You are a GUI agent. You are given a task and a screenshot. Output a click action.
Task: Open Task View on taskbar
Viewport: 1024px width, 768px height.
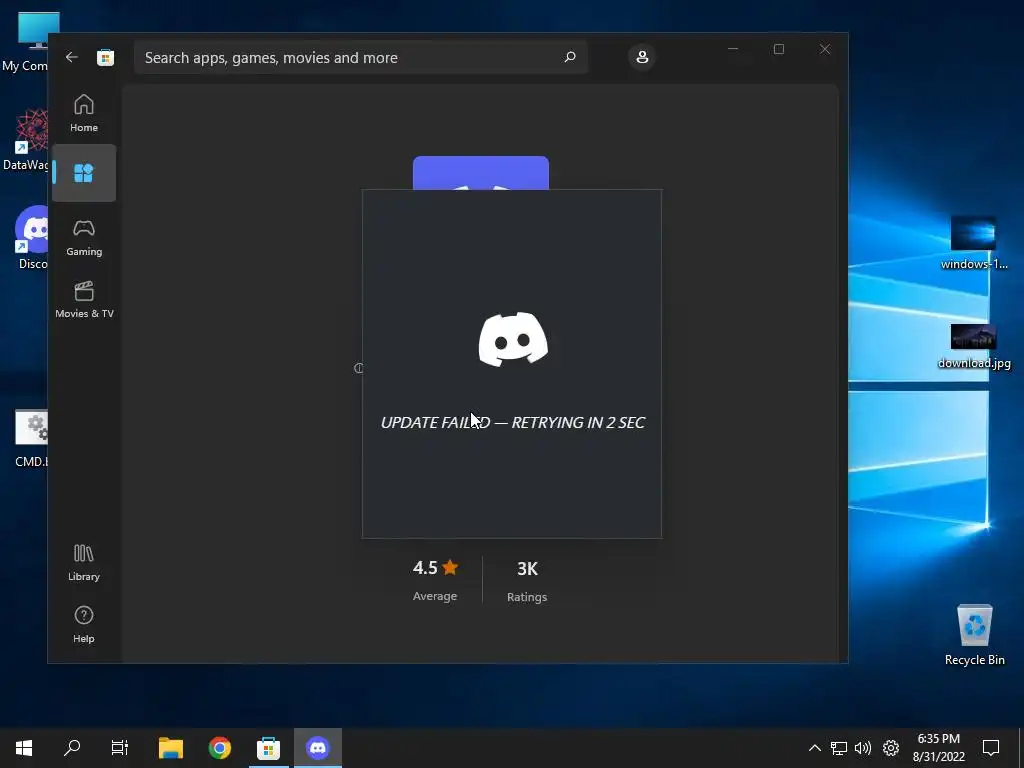point(120,748)
